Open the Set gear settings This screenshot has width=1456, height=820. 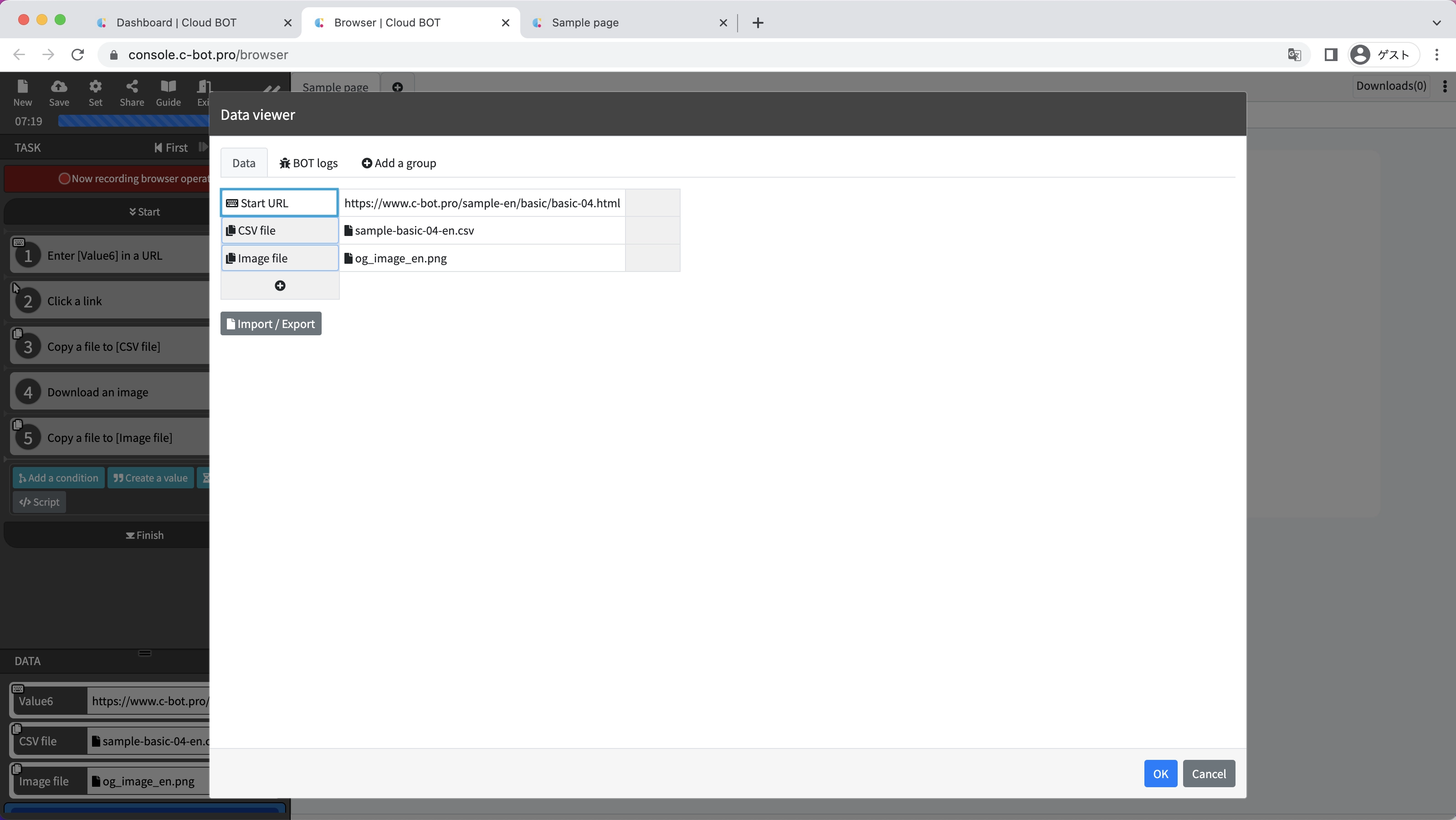pos(96,92)
